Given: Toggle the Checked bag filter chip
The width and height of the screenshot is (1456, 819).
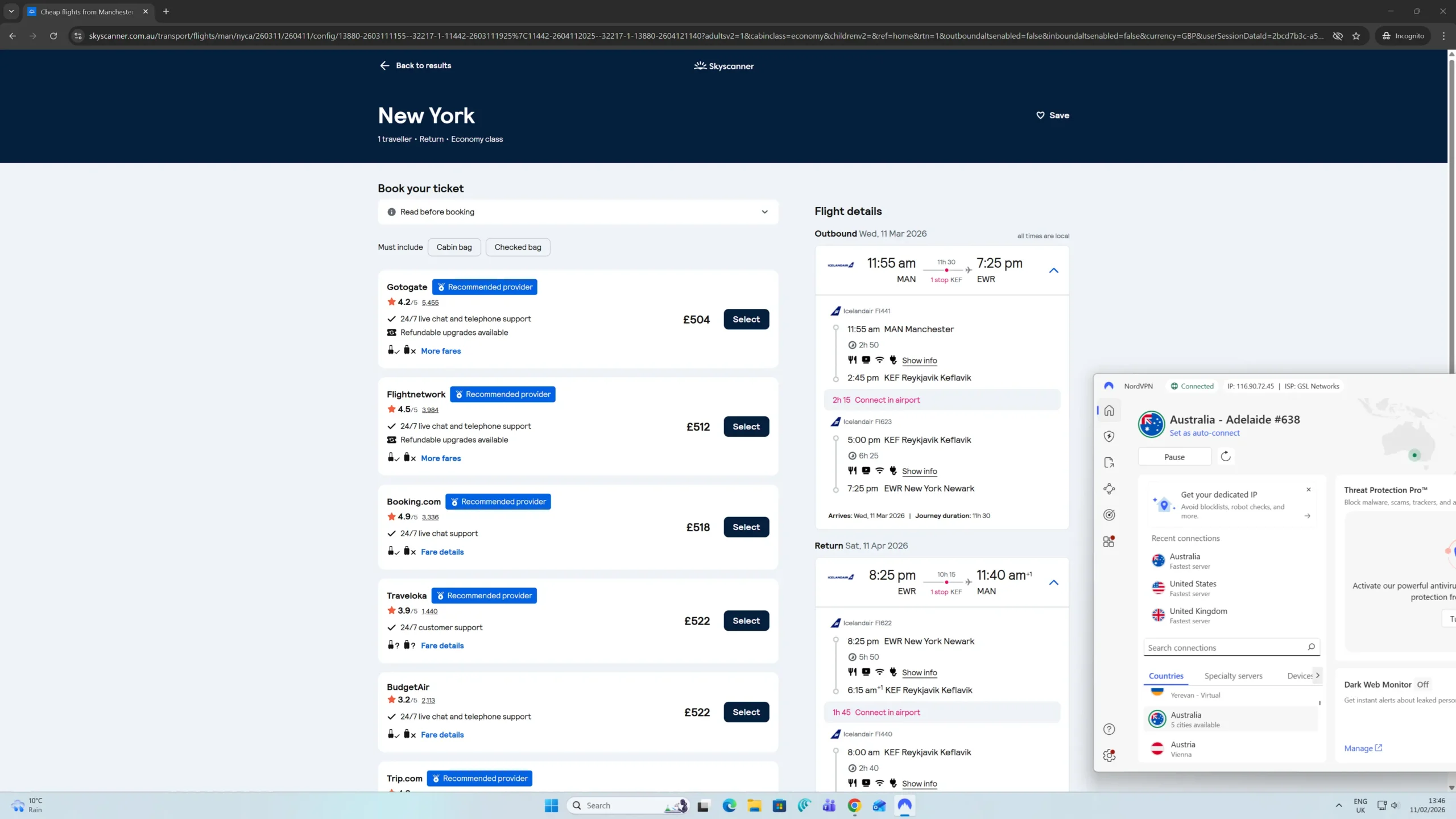Looking at the screenshot, I should (x=518, y=247).
